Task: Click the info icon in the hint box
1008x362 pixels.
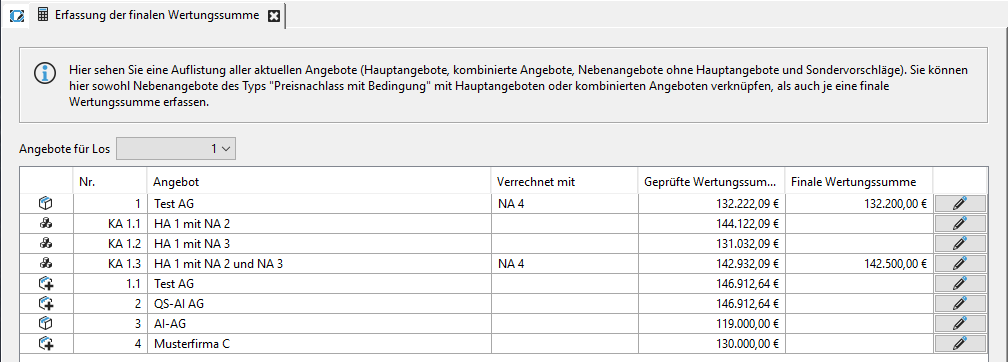Action: coord(44,73)
